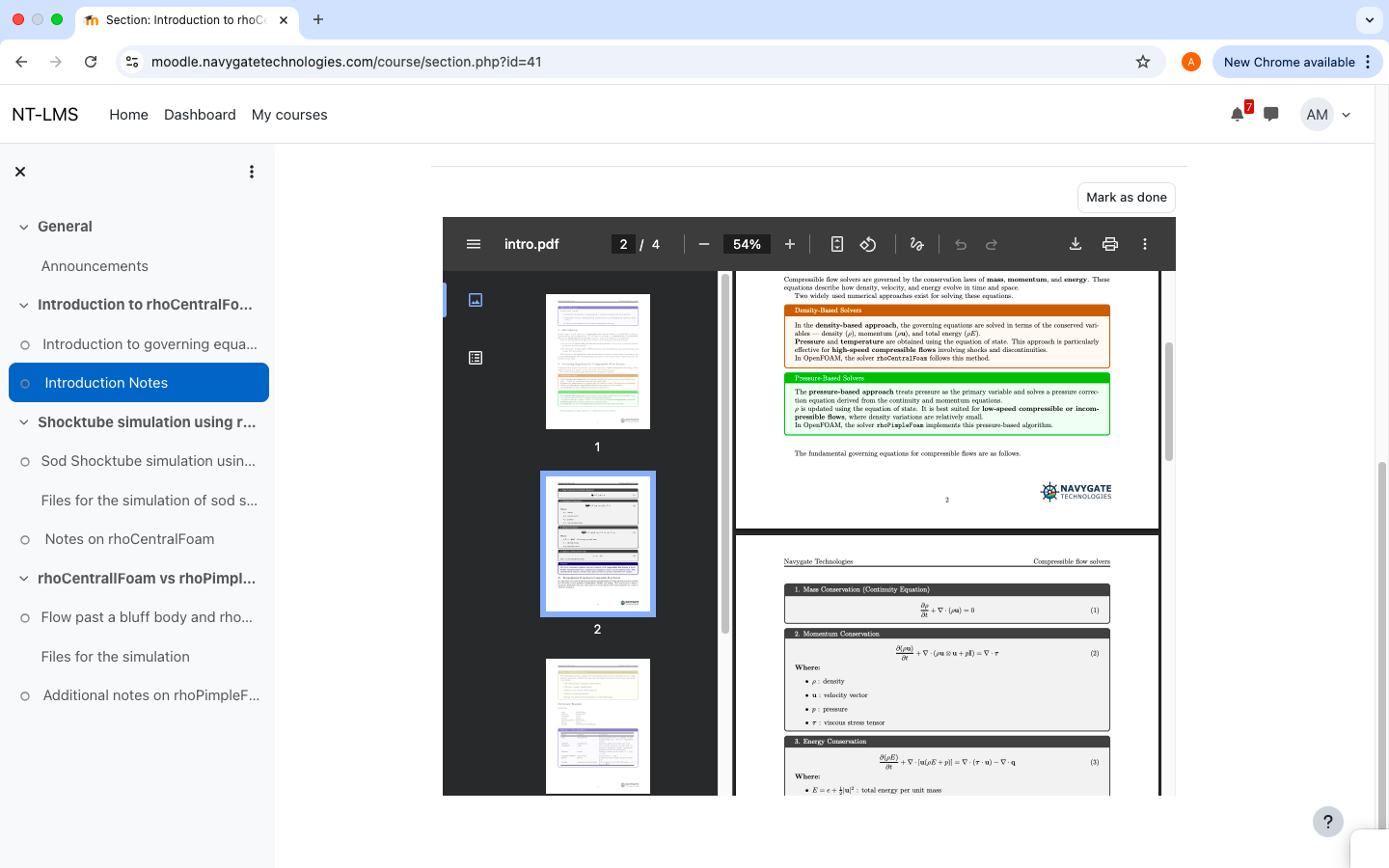1389x868 pixels.
Task: Print the PDF document
Action: tap(1110, 244)
